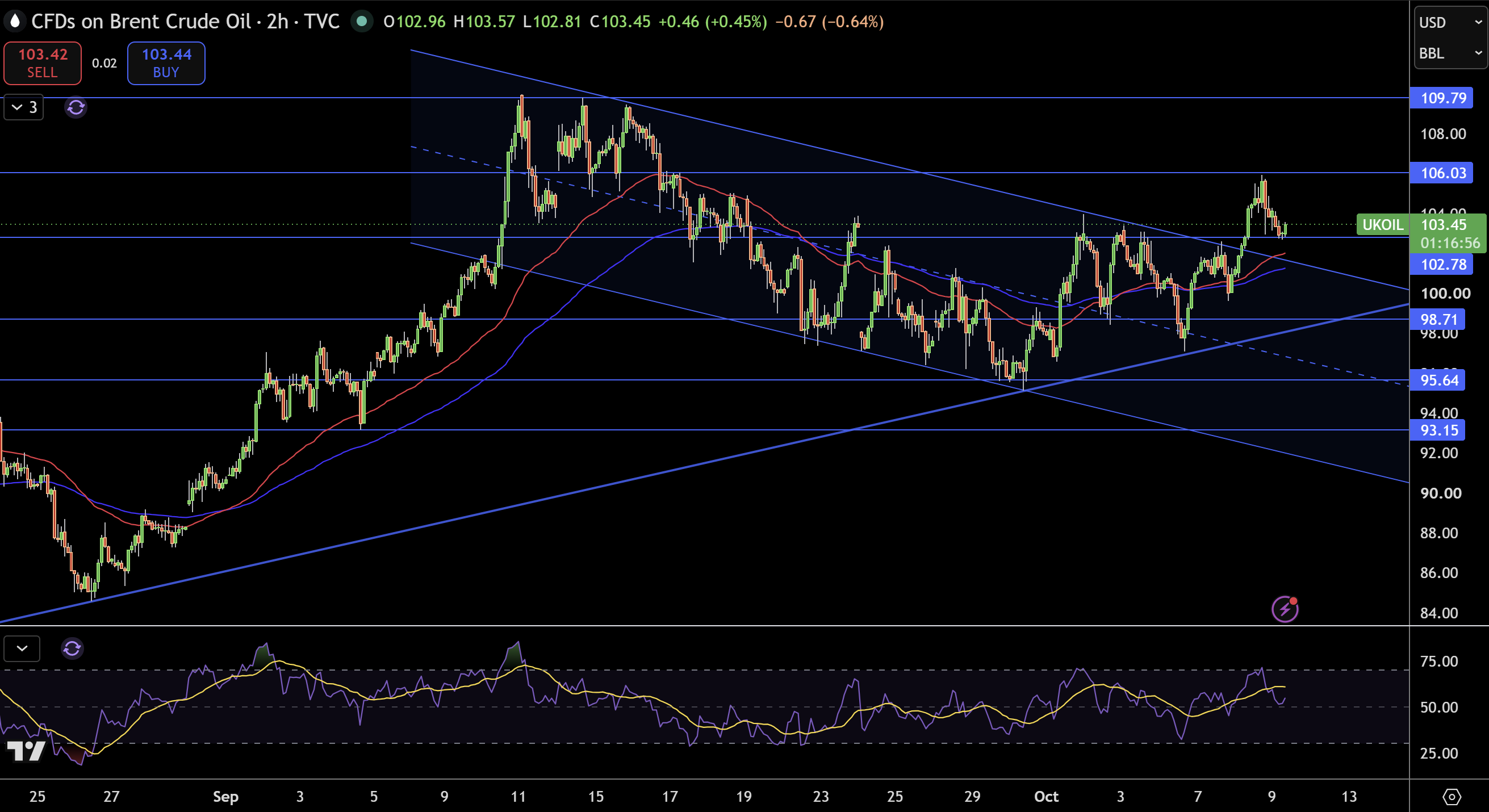Click the green market status dot
The image size is (1489, 812).
(362, 22)
